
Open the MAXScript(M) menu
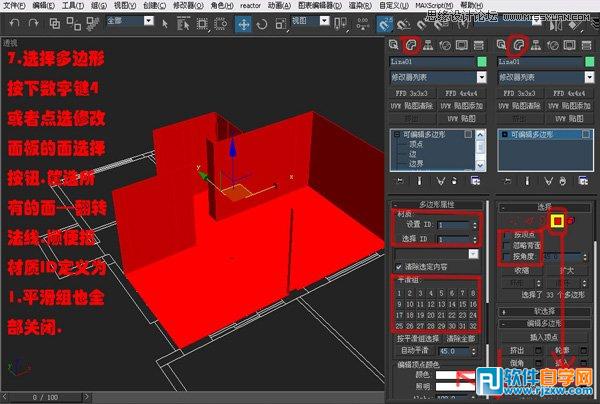434,5
